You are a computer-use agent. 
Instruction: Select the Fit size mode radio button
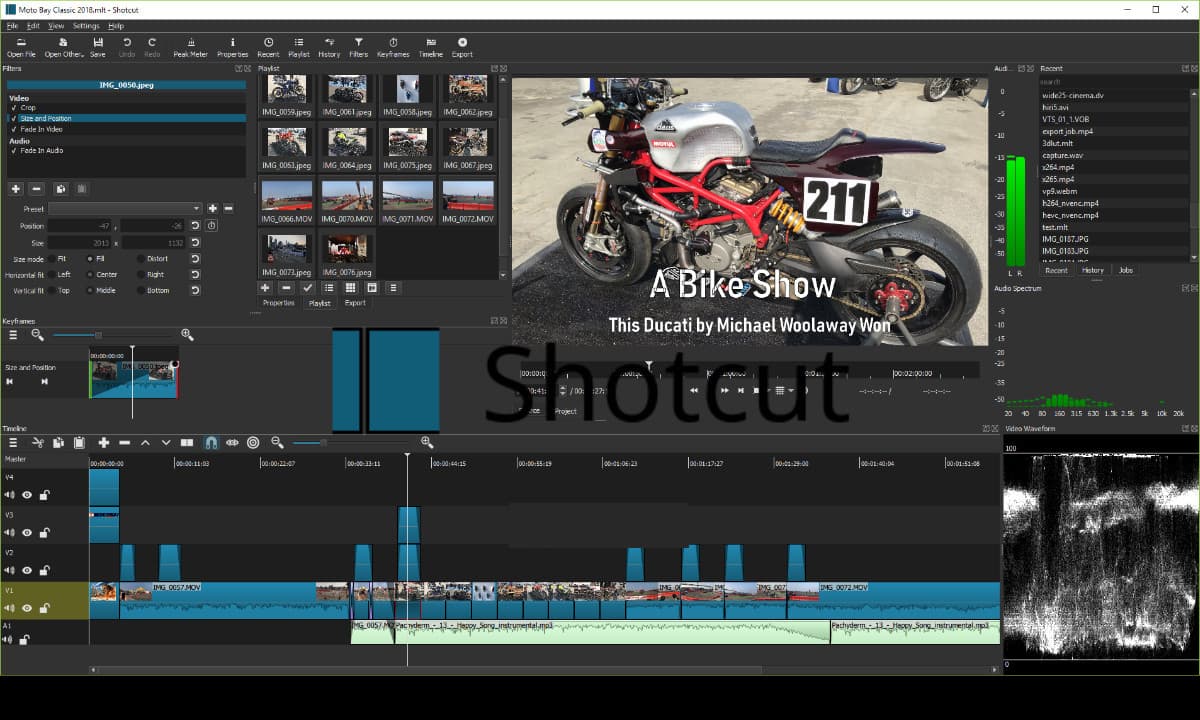coord(52,258)
